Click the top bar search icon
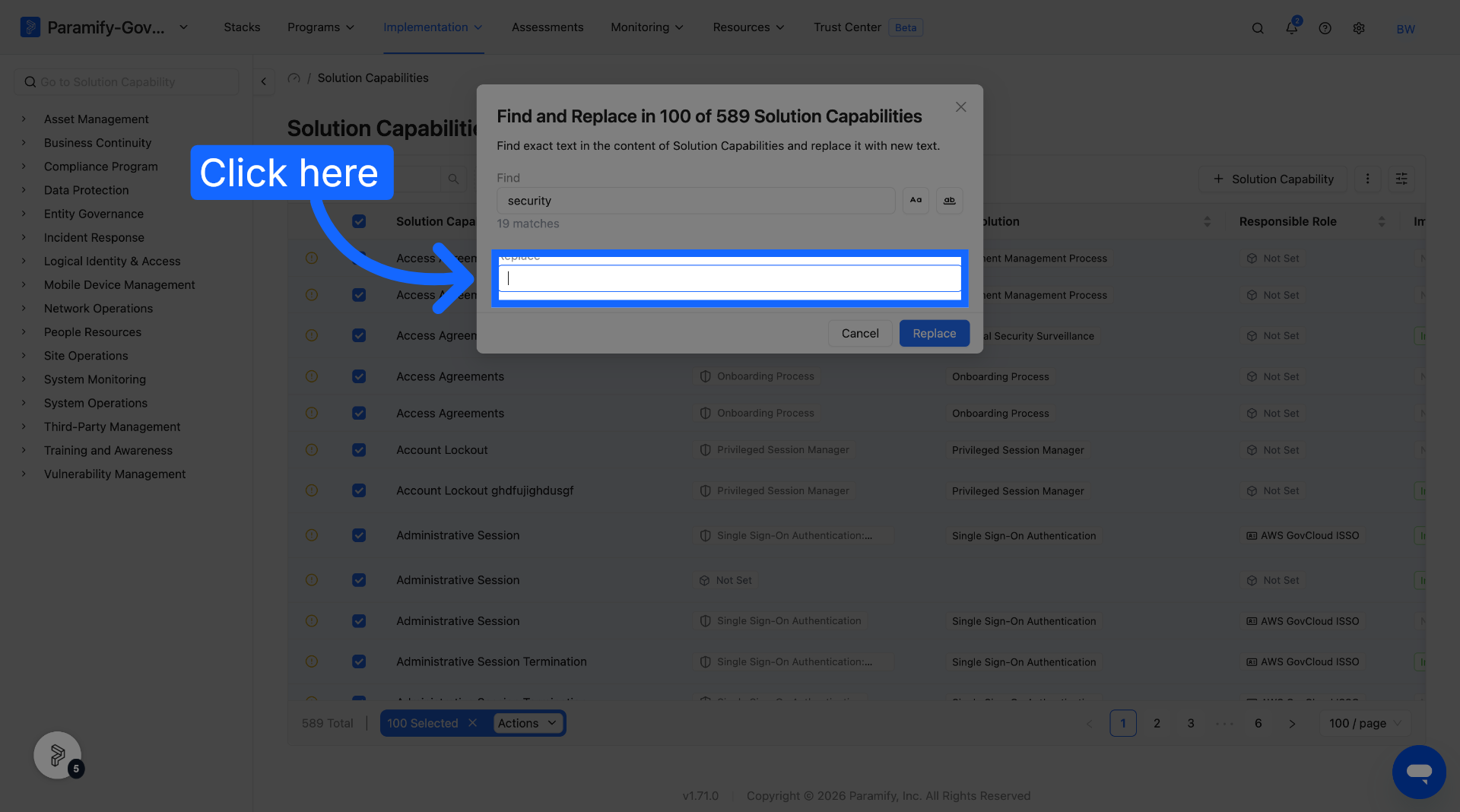Image resolution: width=1460 pixels, height=812 pixels. coord(1258,28)
